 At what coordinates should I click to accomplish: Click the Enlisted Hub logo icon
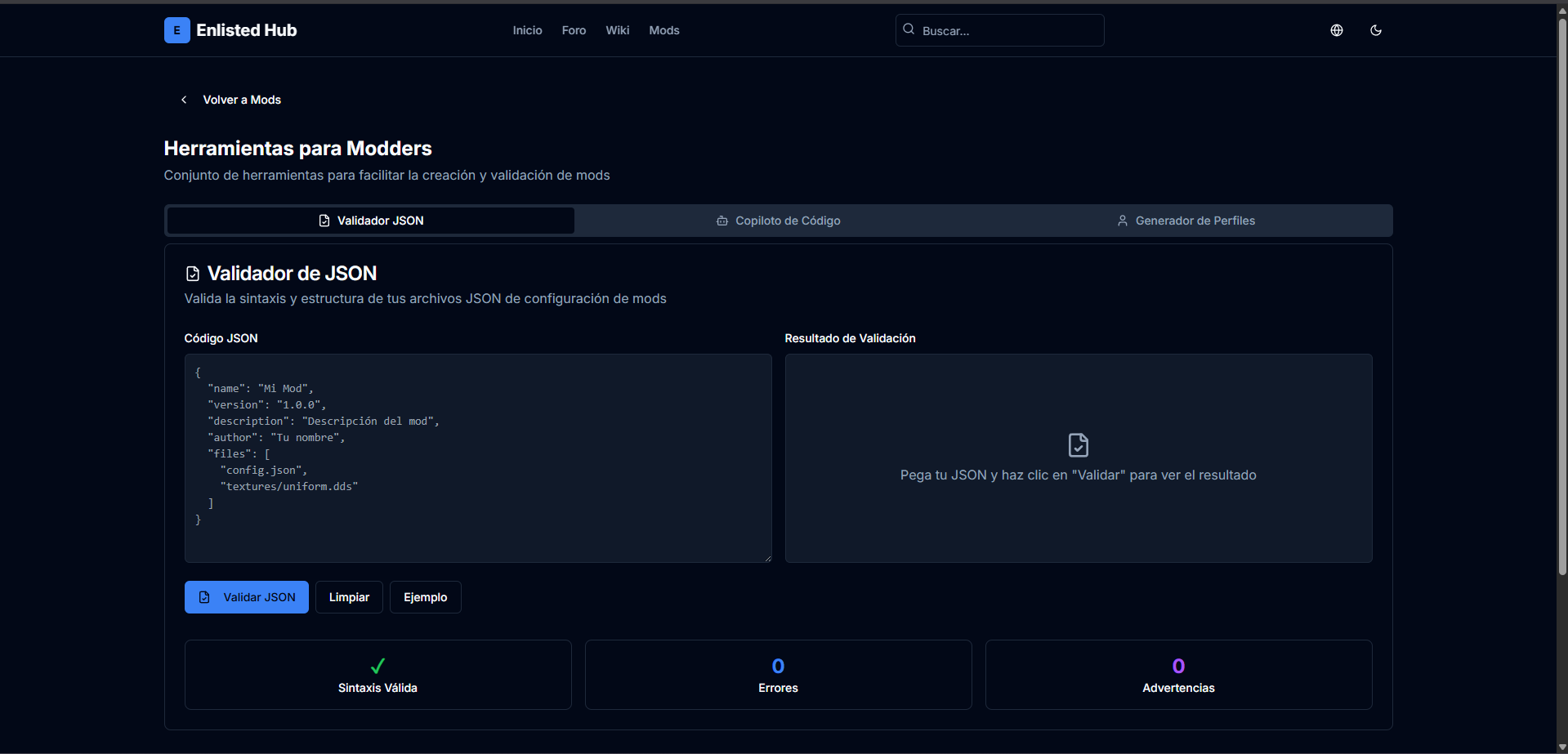click(176, 30)
